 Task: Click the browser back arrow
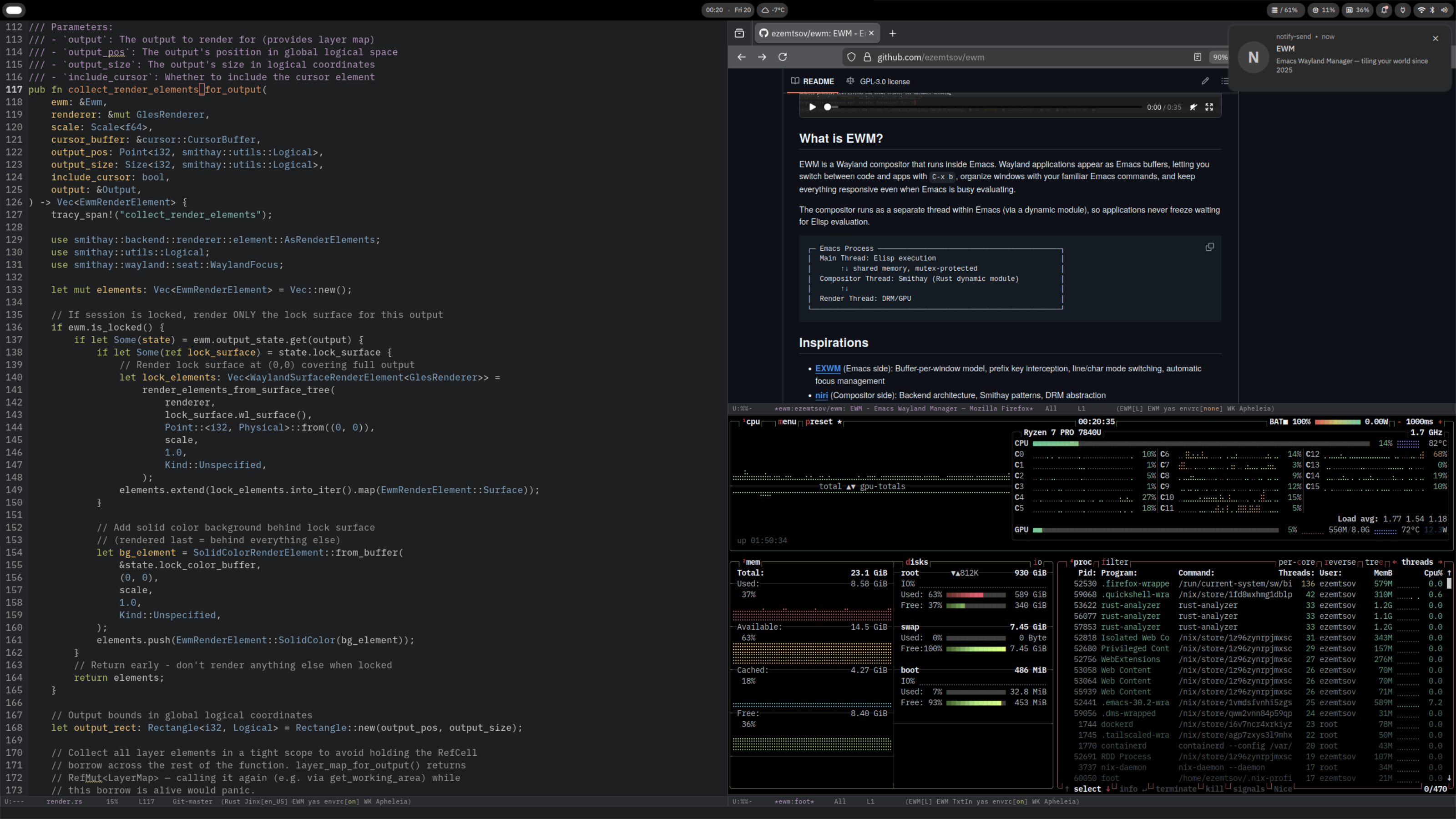[x=742, y=57]
